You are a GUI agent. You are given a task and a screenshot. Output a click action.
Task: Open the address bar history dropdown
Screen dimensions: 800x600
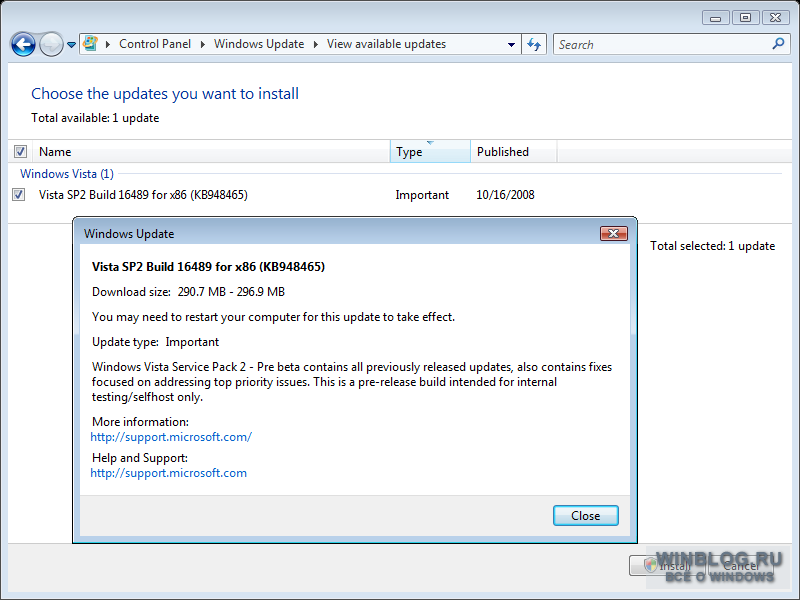tap(511, 44)
